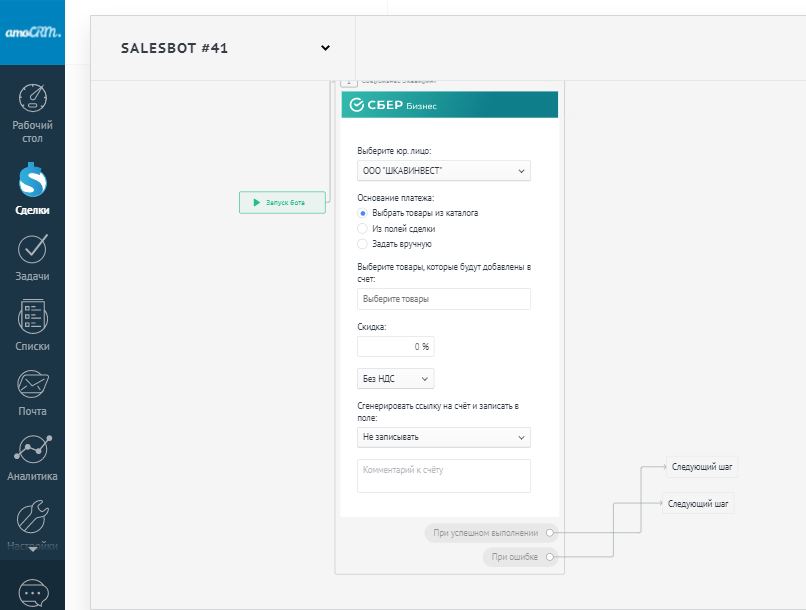Open Аналитика chart icon
Viewport: 806px width, 610px height.
click(32, 449)
